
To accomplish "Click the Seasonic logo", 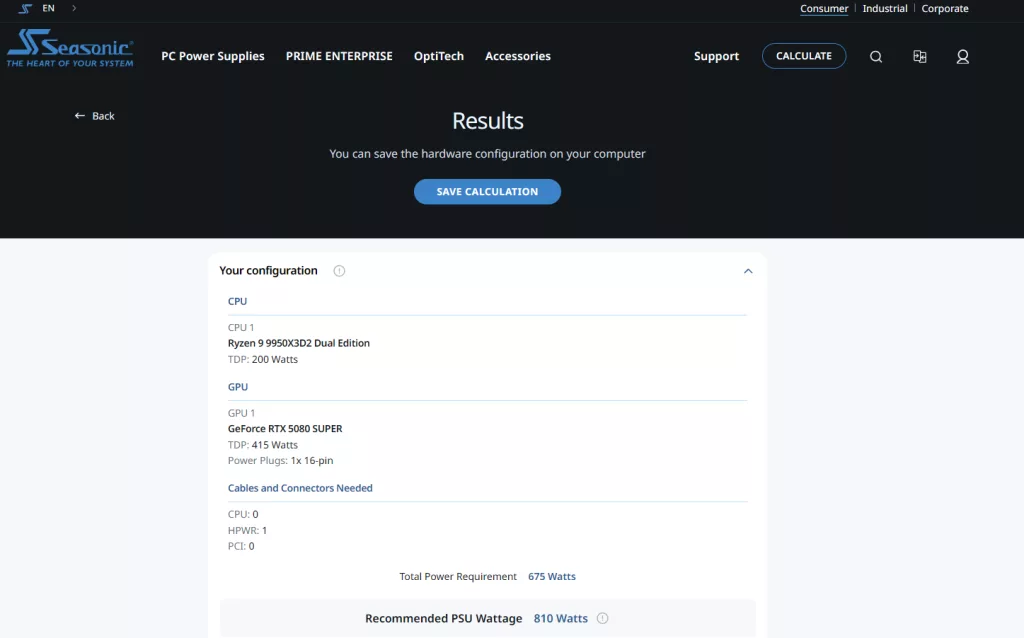I will [70, 48].
